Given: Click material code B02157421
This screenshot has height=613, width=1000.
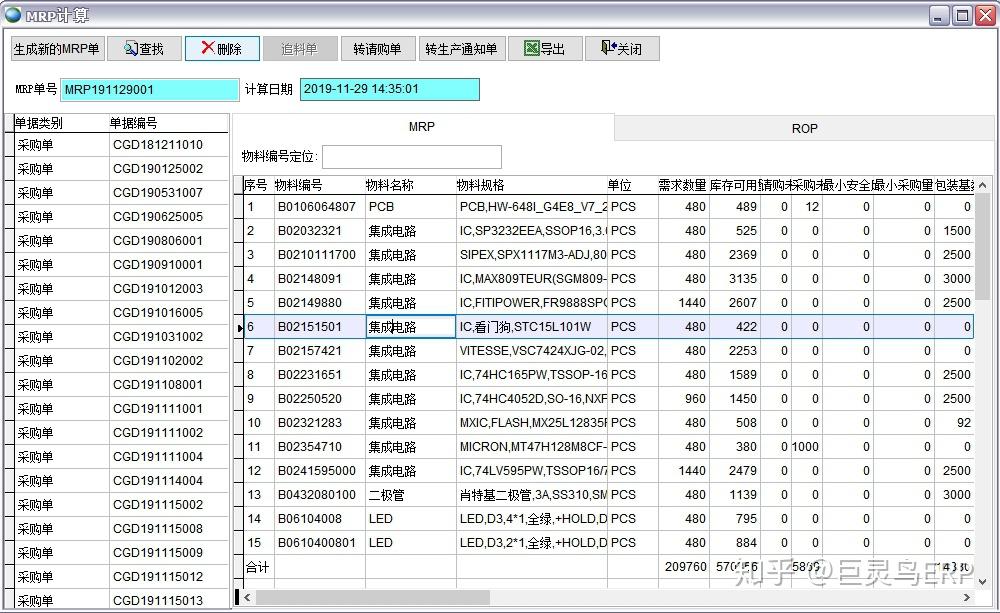Looking at the screenshot, I should pyautogui.click(x=310, y=351).
